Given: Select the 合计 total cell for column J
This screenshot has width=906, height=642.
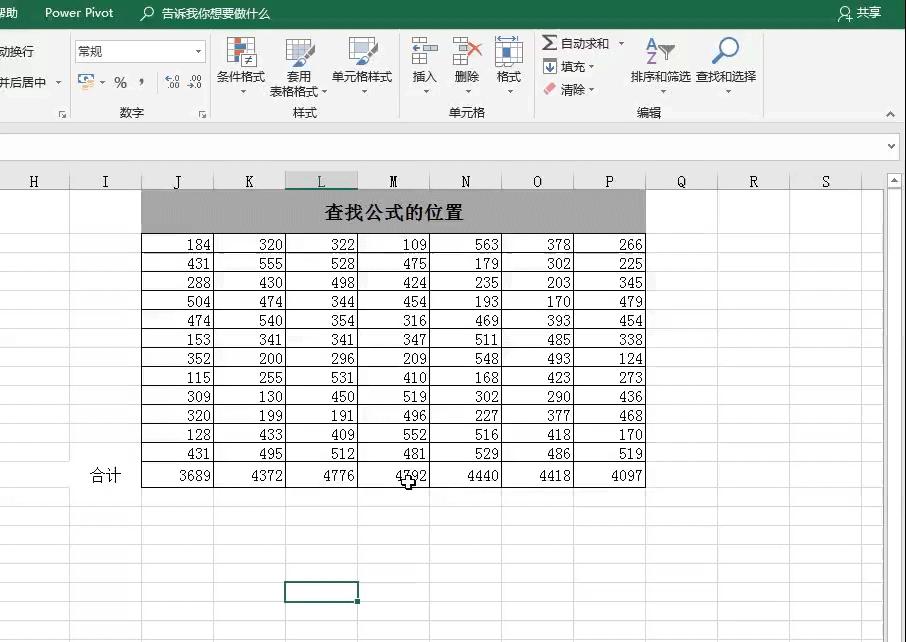Looking at the screenshot, I should 178,476.
